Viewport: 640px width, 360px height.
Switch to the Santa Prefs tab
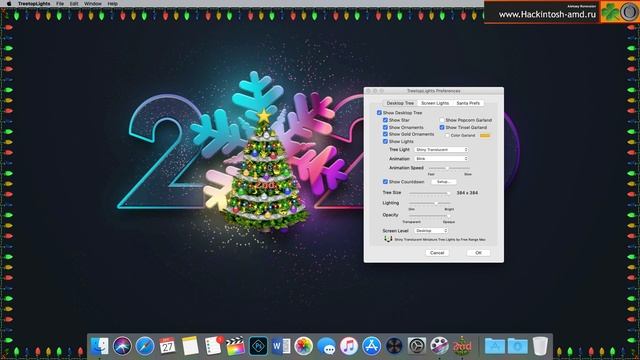click(468, 103)
